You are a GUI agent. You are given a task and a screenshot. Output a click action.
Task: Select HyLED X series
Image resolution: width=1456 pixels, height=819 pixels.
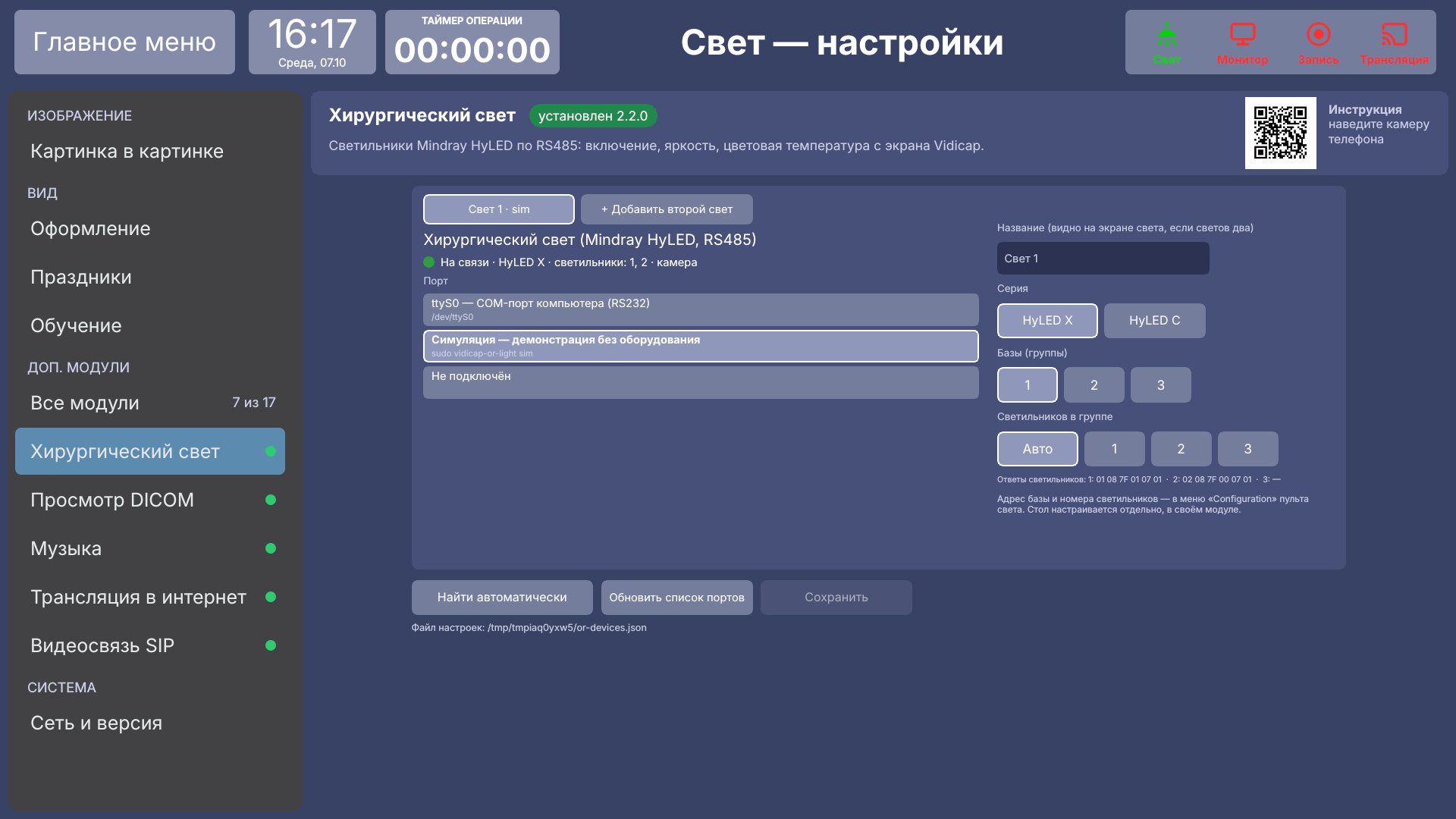click(x=1047, y=321)
